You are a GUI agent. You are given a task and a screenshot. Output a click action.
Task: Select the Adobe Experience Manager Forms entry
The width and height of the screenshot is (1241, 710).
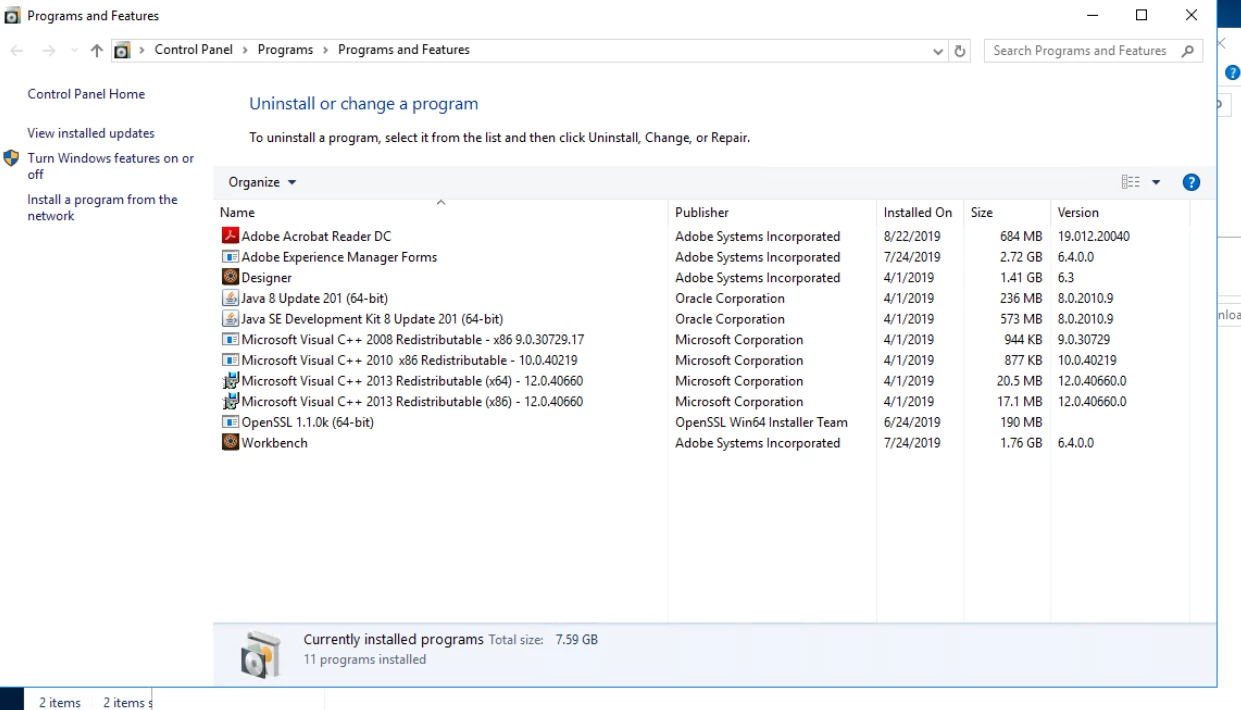pyautogui.click(x=339, y=257)
